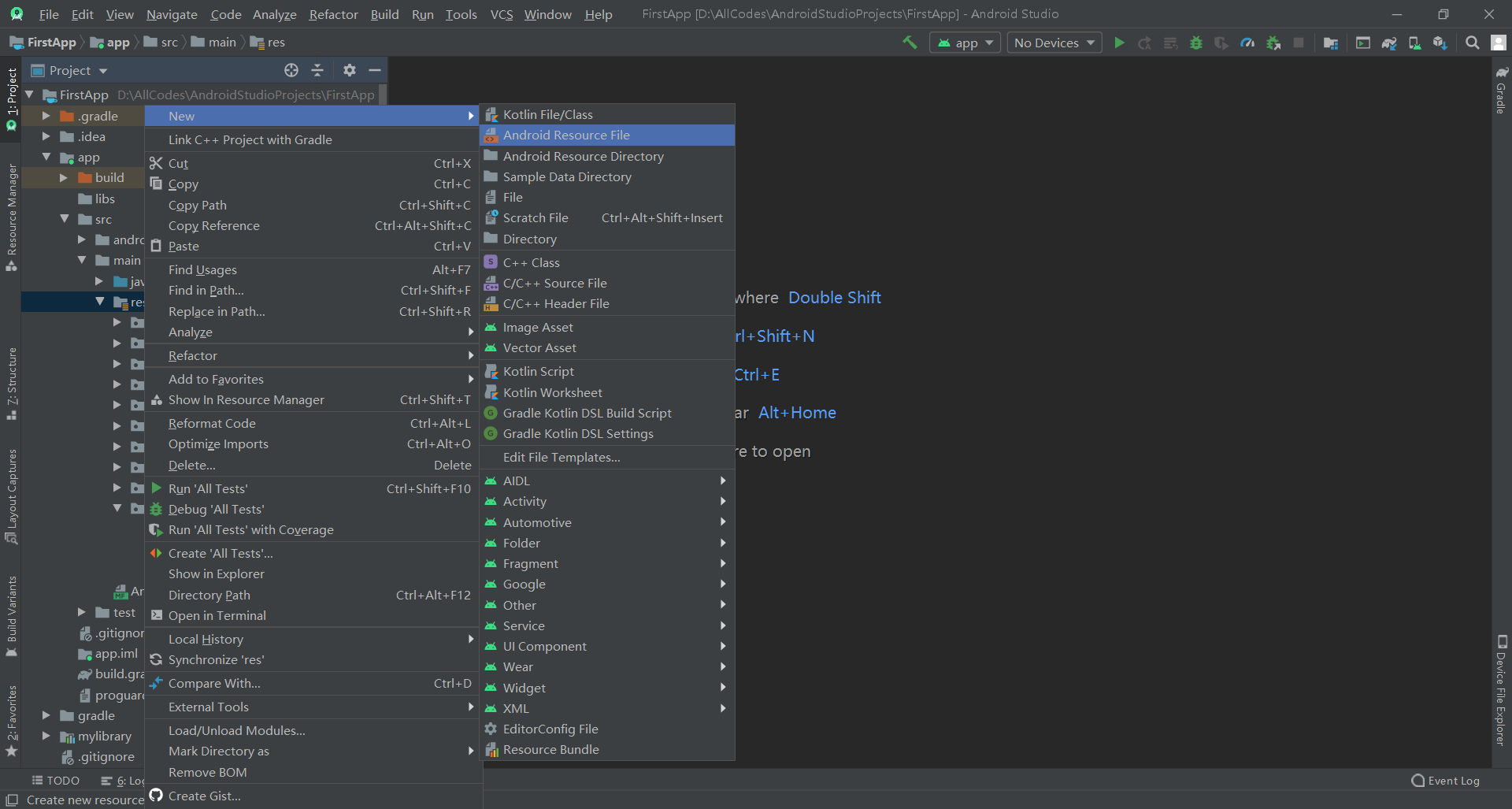Click Attach Debugger to Android Process icon
This screenshot has width=1512, height=809.
click(x=1273, y=43)
